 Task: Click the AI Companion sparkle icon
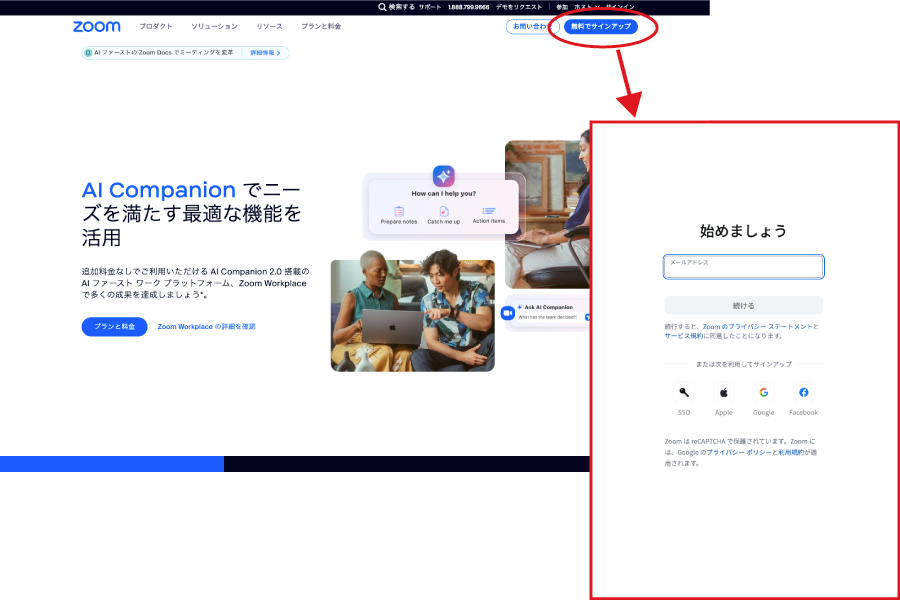443,176
